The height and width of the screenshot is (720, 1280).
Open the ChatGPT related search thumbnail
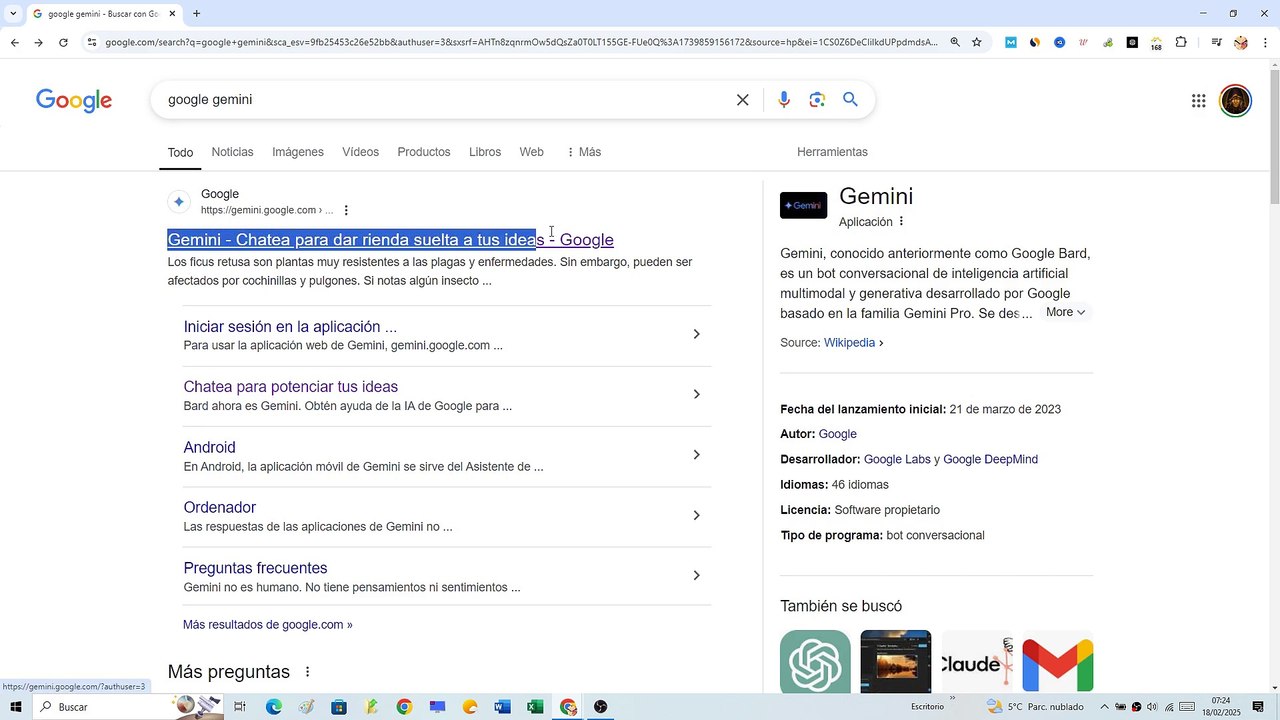815,661
